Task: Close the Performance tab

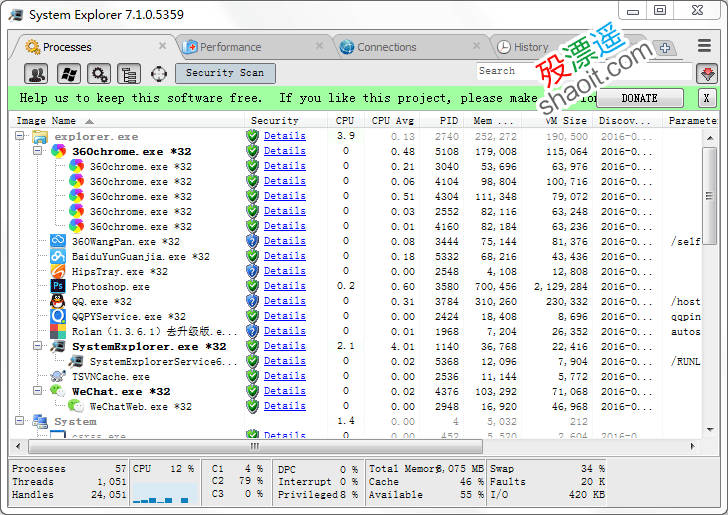Action: 319,46
